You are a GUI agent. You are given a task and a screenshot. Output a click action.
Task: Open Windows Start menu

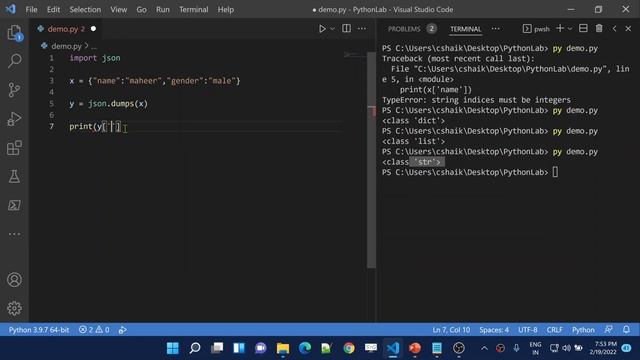click(173, 348)
